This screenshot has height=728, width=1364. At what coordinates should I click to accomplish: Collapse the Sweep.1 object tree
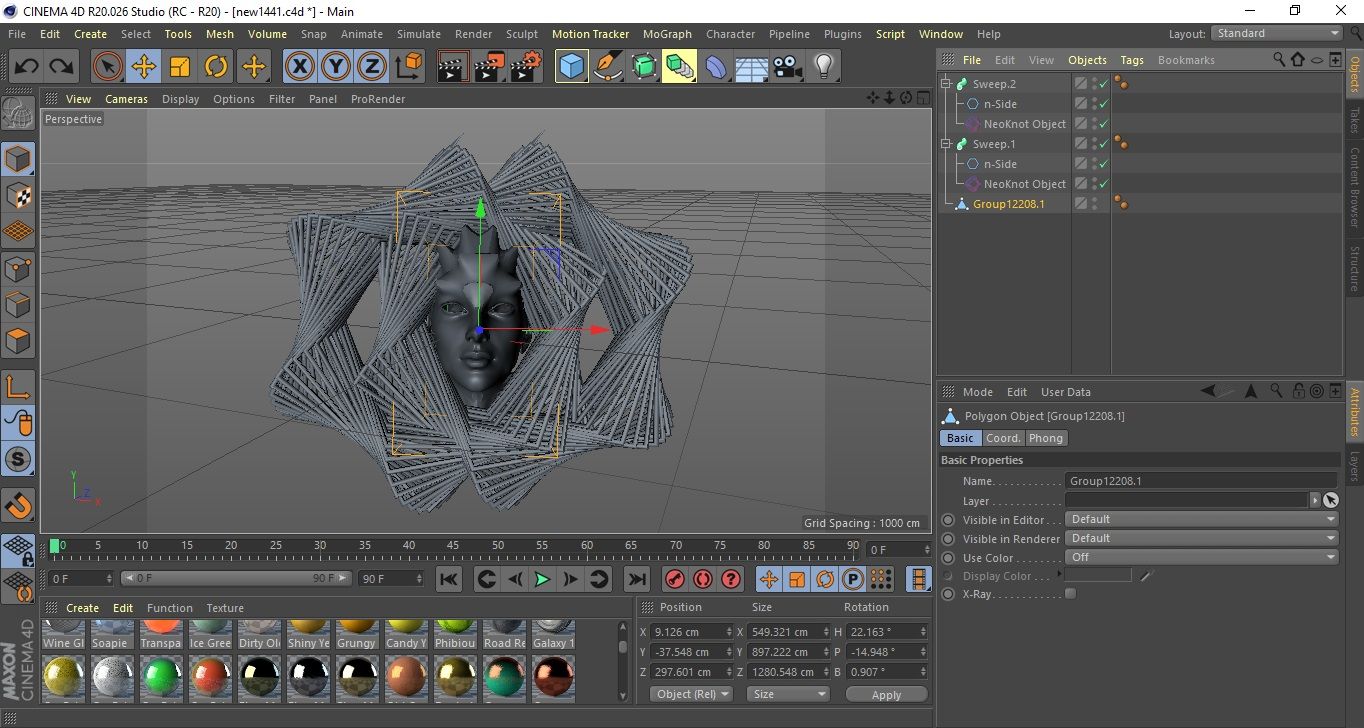point(946,144)
